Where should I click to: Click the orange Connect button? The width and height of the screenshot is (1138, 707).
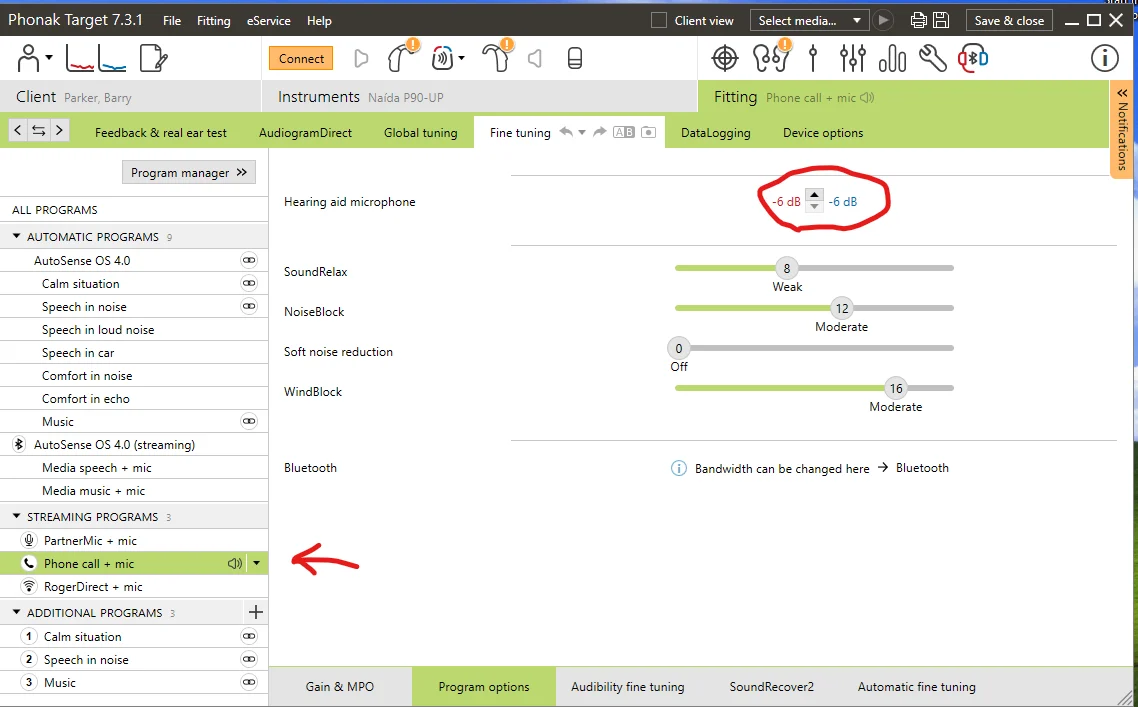click(x=301, y=58)
